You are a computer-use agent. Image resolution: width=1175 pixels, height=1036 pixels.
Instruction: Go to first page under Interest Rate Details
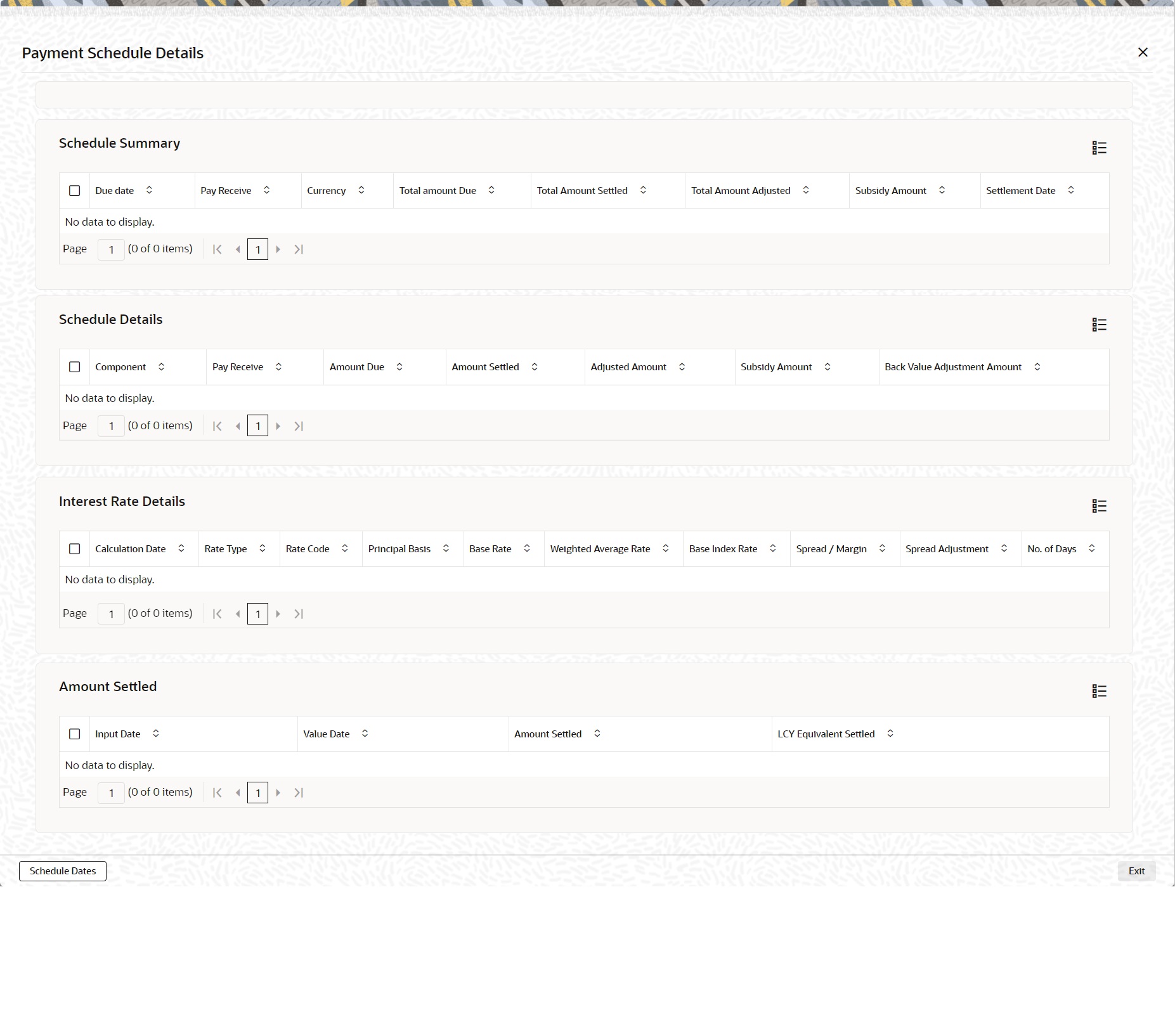[x=217, y=613]
